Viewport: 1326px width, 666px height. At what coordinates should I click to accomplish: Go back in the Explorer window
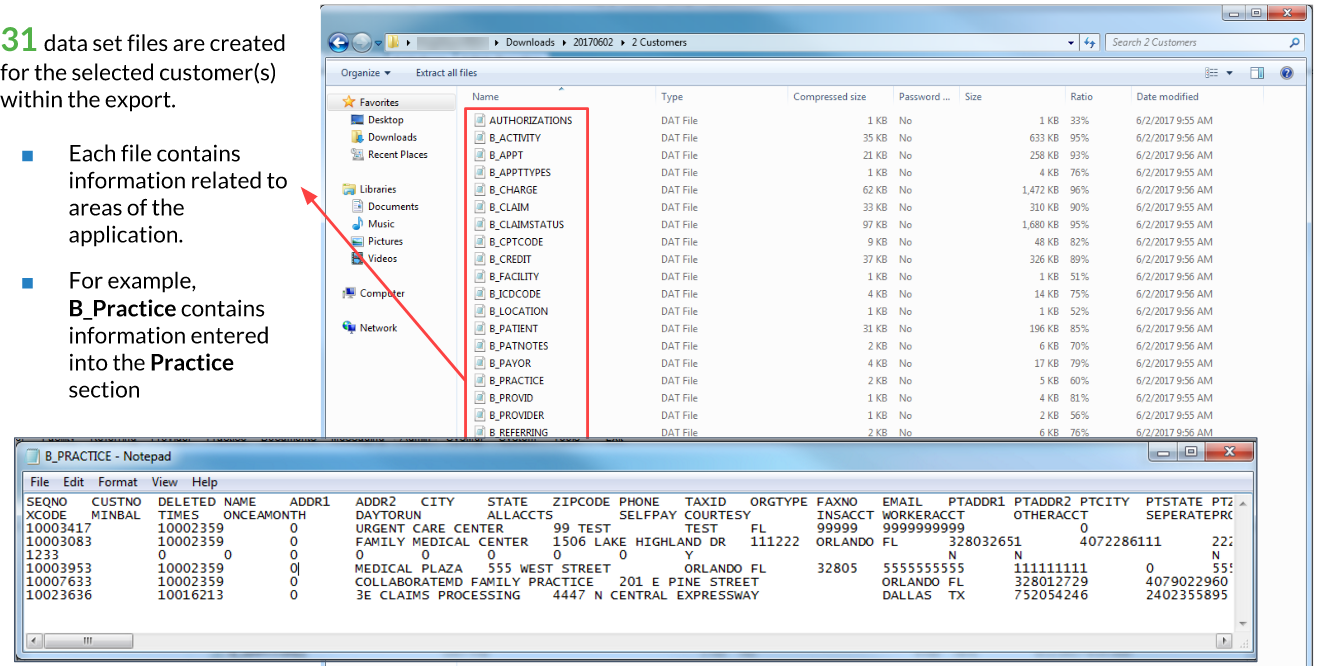[x=340, y=42]
